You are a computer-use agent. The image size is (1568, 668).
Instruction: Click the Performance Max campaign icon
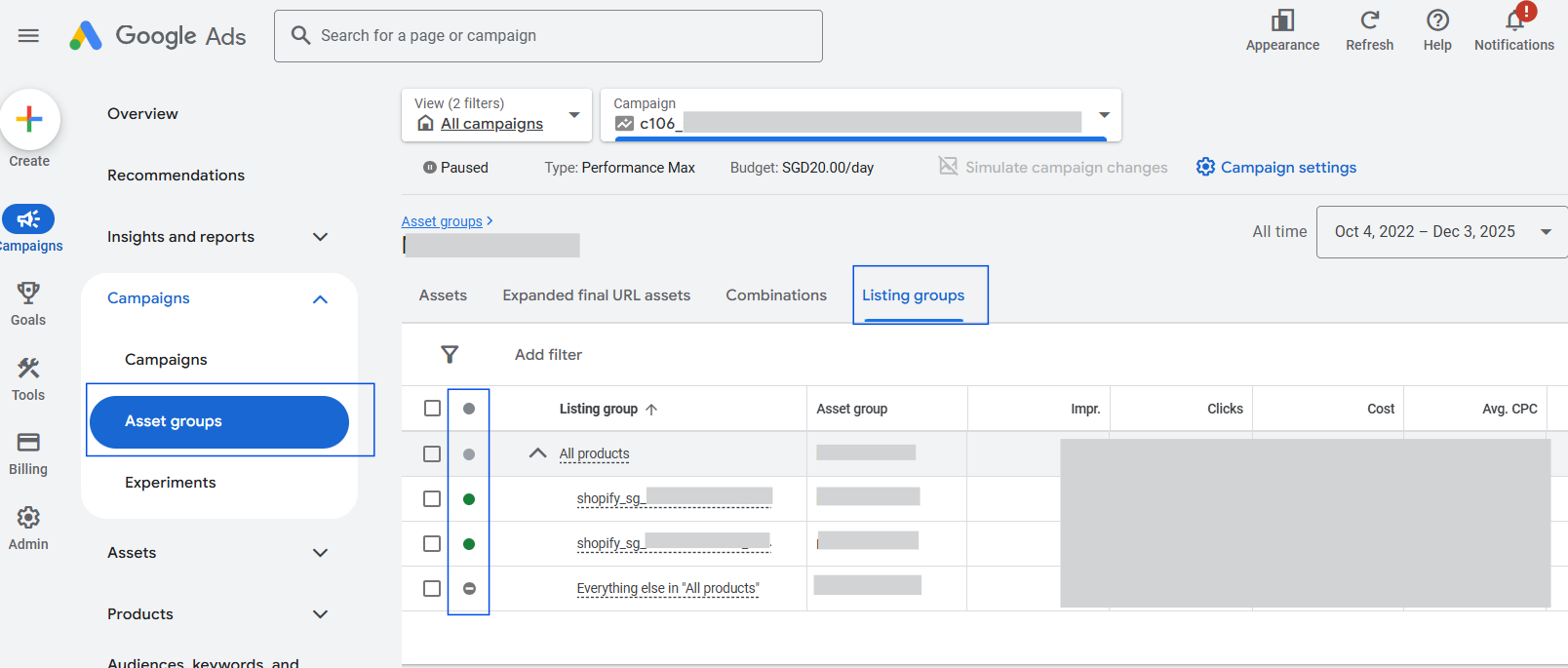(624, 124)
